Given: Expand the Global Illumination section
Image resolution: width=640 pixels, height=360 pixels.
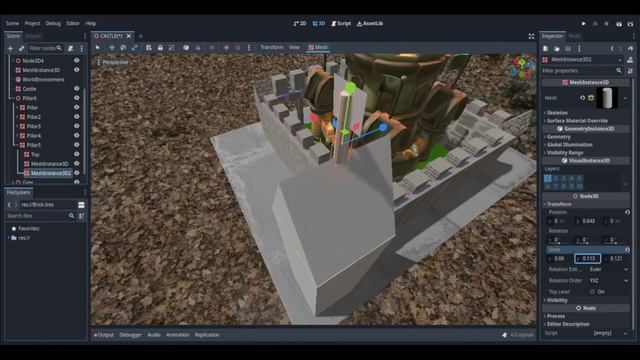Looking at the screenshot, I should 569,144.
